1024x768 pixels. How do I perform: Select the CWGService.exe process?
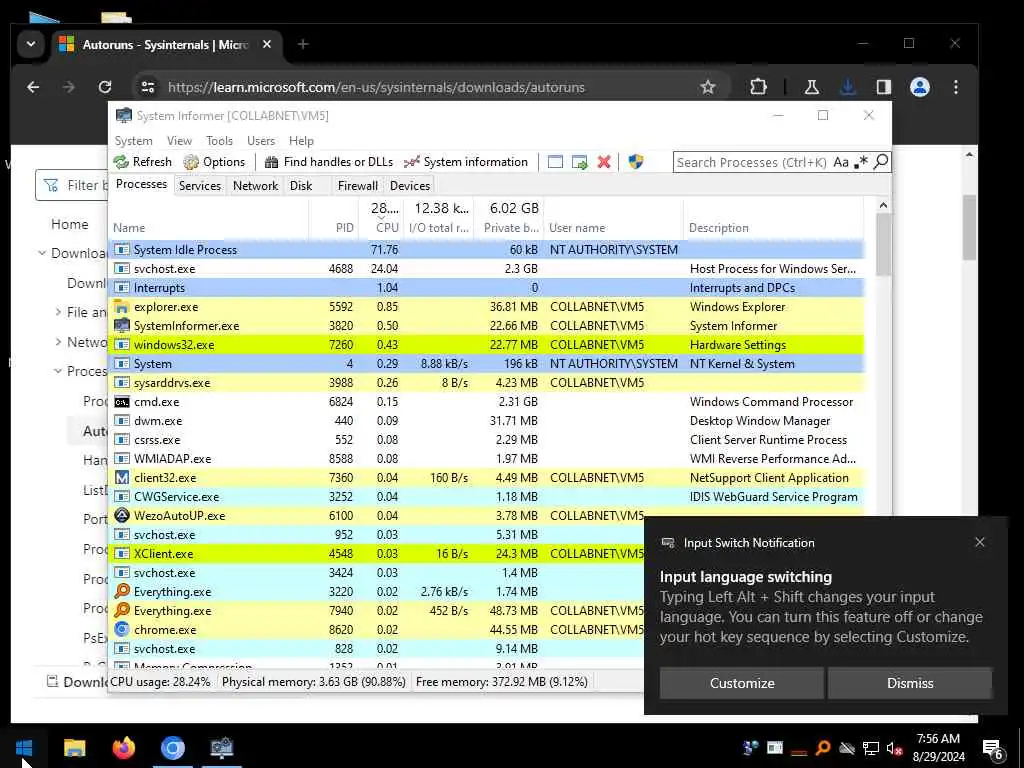[x=487, y=496]
